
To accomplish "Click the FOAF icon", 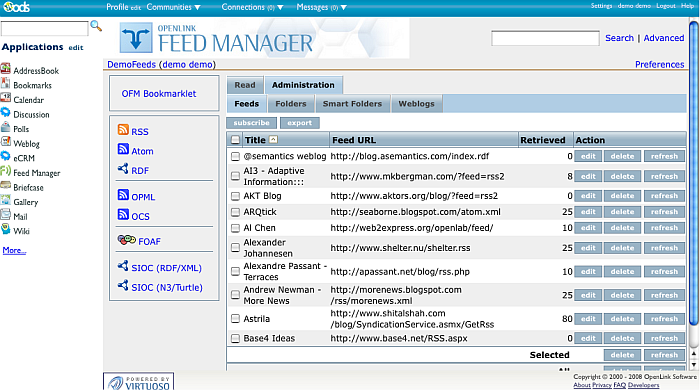I will (x=126, y=240).
